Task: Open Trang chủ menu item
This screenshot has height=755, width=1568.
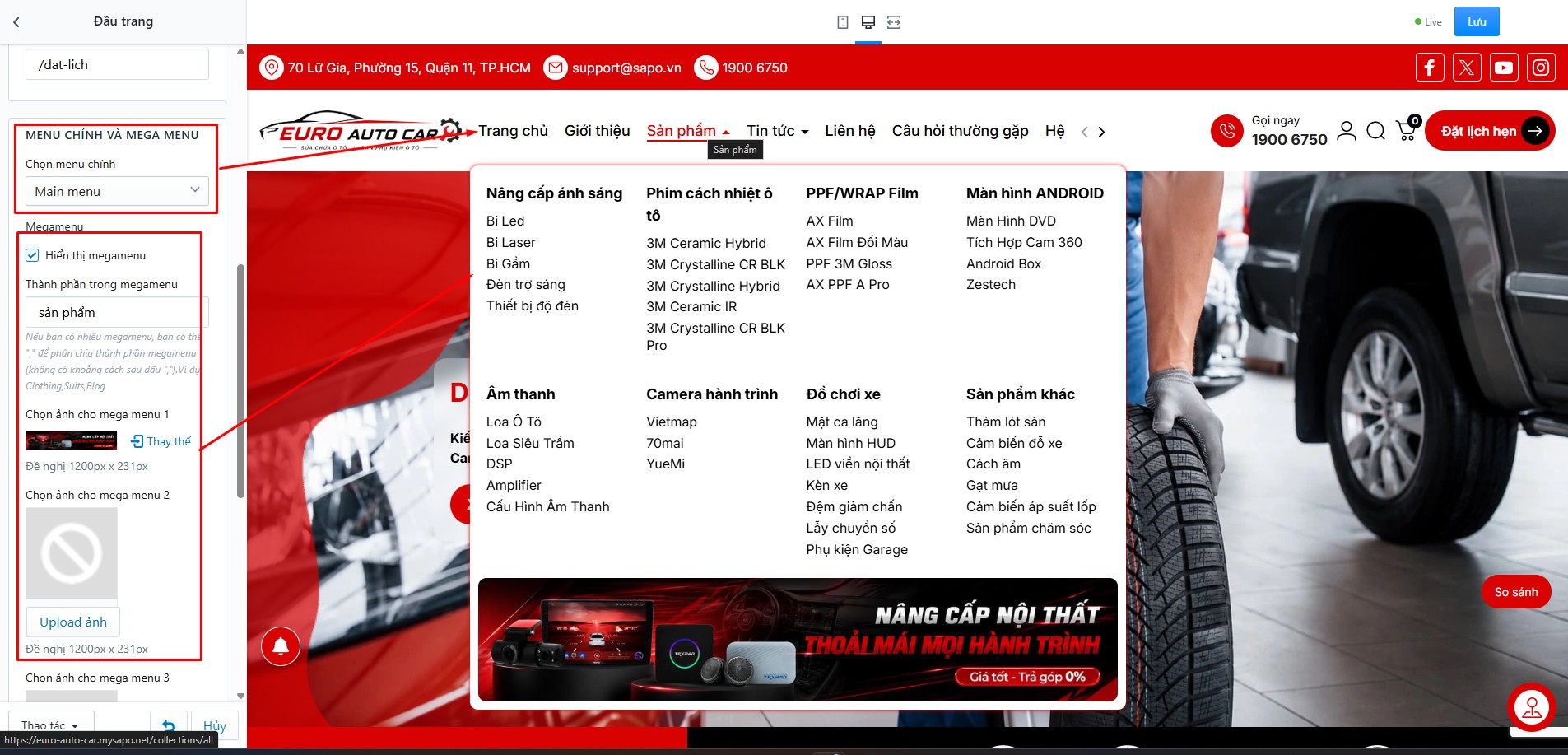Action: click(x=513, y=131)
